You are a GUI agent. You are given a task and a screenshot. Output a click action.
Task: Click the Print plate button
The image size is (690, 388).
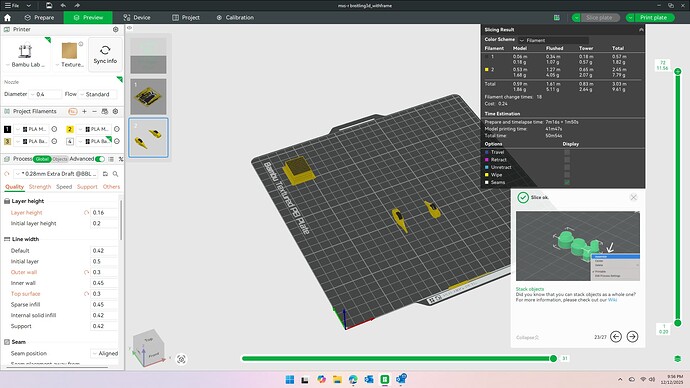coord(653,18)
